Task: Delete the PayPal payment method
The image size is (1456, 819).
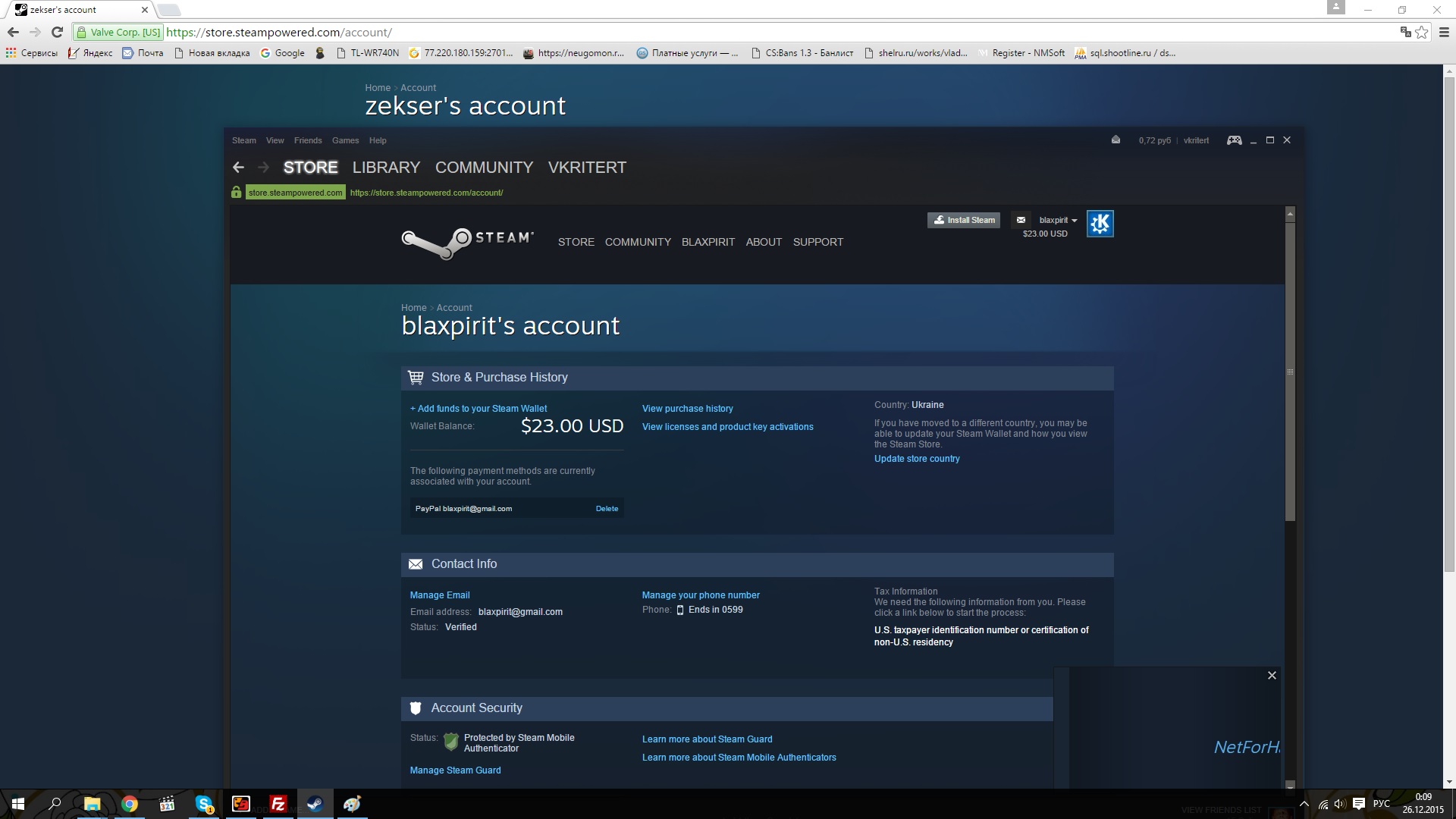Action: click(607, 509)
